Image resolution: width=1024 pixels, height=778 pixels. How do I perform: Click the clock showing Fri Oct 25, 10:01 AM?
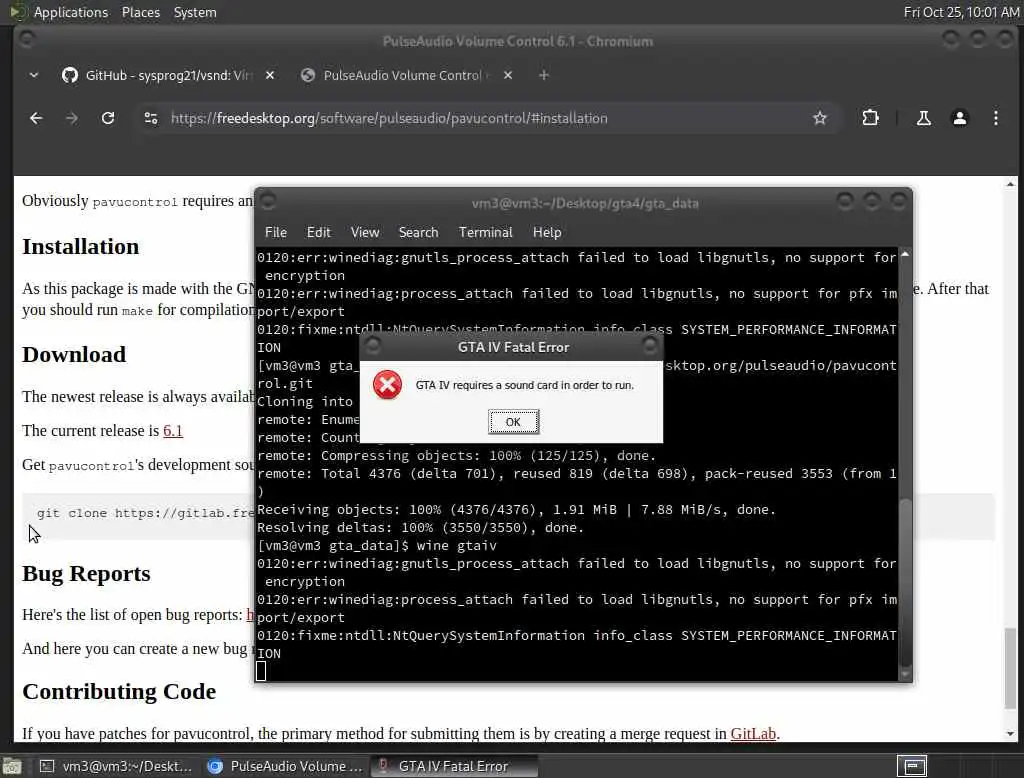[961, 12]
